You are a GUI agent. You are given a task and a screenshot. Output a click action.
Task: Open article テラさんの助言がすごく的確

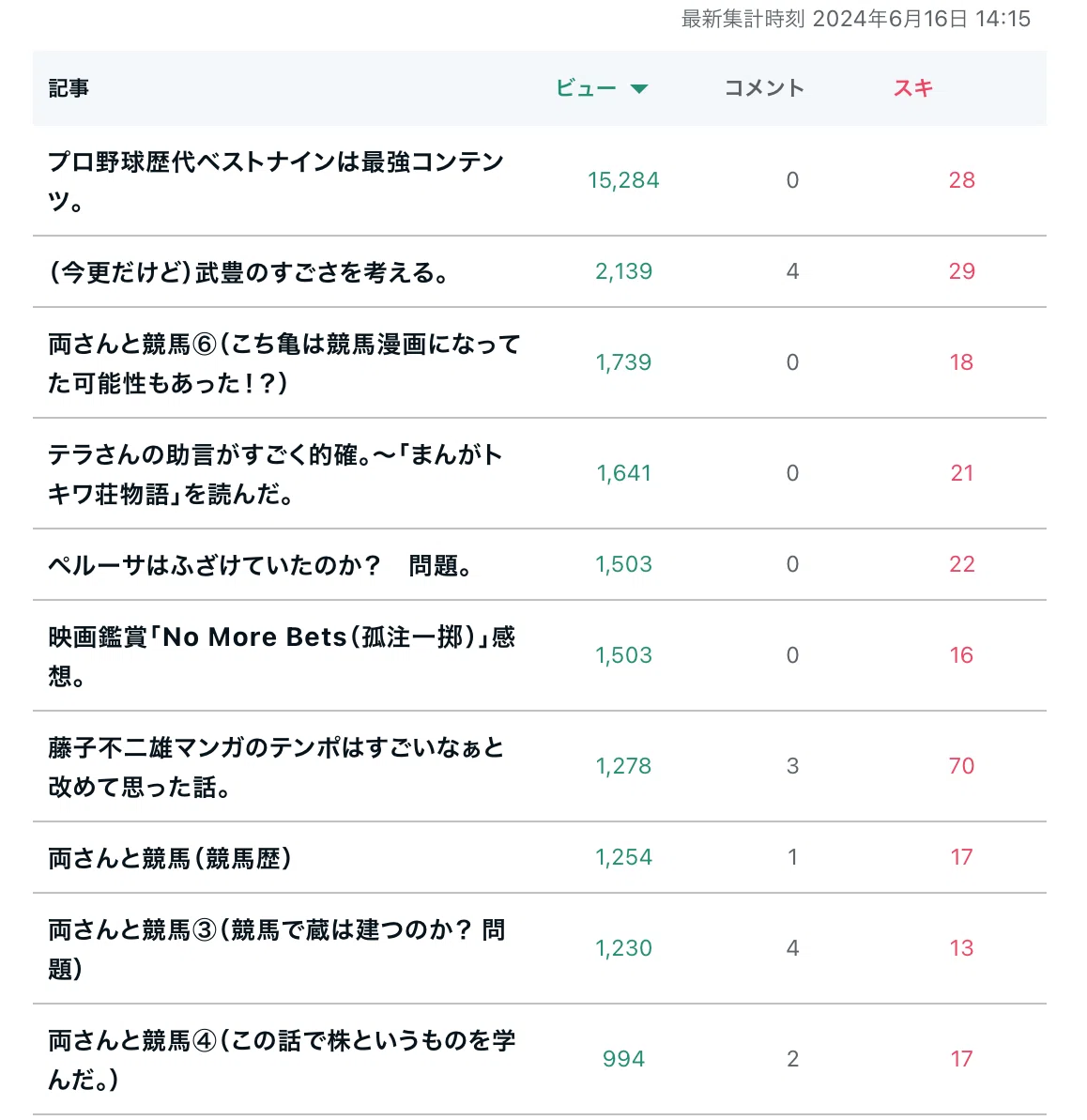click(276, 474)
